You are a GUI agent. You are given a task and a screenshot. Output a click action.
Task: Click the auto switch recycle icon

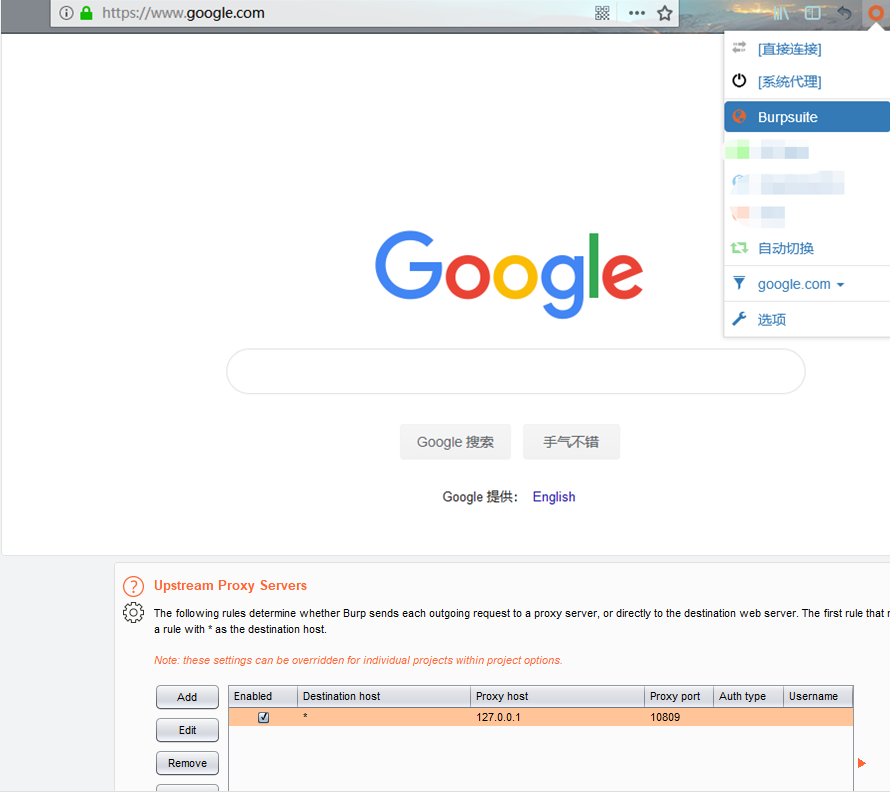coord(739,248)
